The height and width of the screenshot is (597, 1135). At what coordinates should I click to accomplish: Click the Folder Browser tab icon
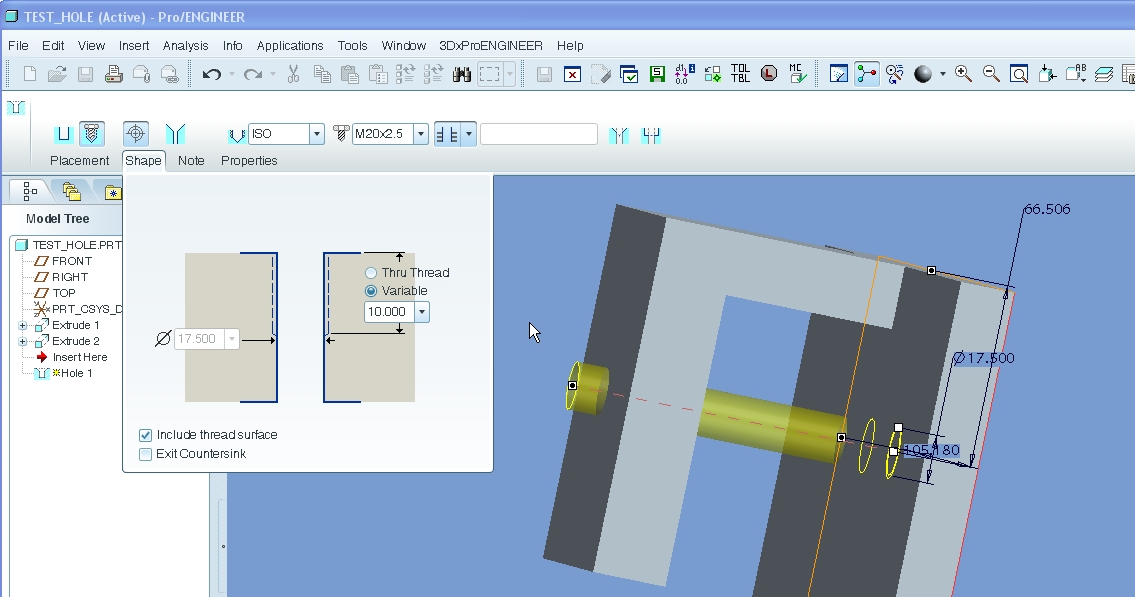71,191
